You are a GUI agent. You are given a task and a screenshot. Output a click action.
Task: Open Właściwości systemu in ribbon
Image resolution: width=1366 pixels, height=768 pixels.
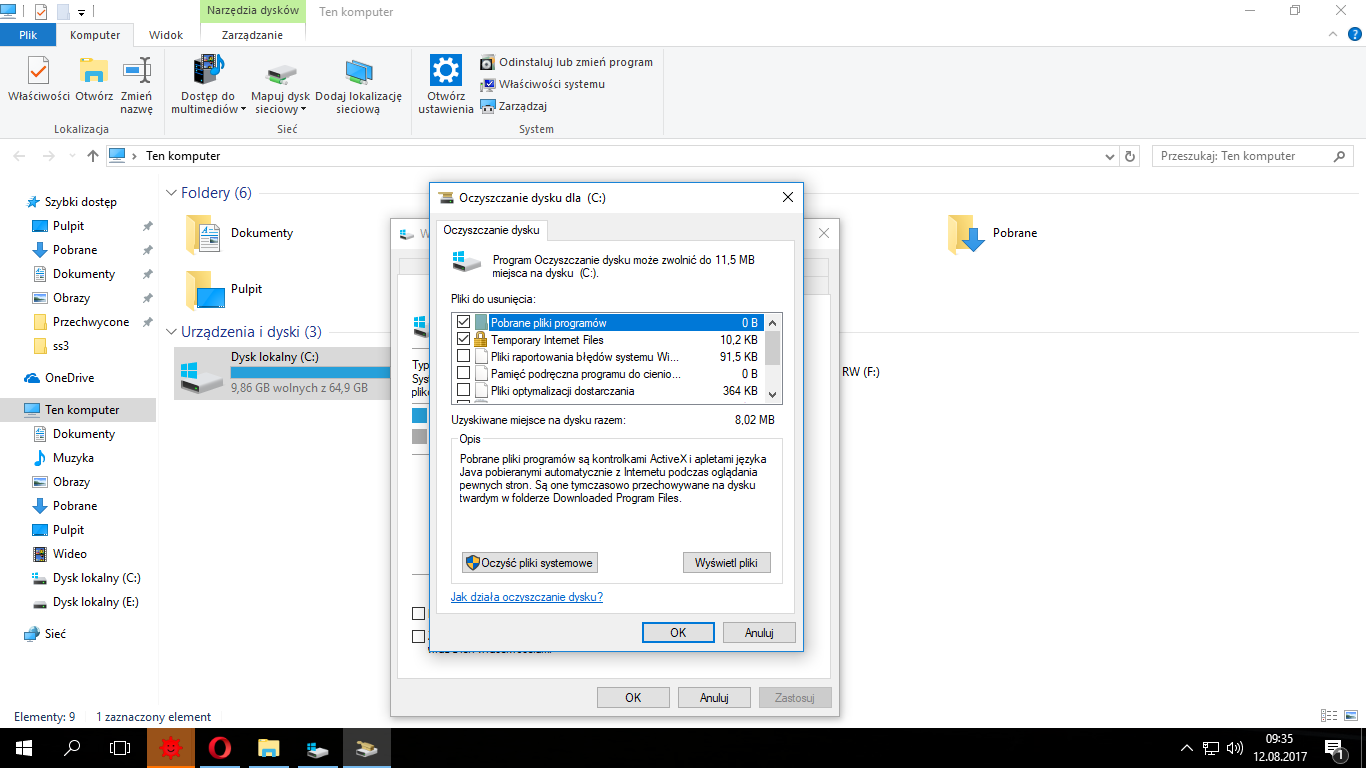pyautogui.click(x=543, y=84)
